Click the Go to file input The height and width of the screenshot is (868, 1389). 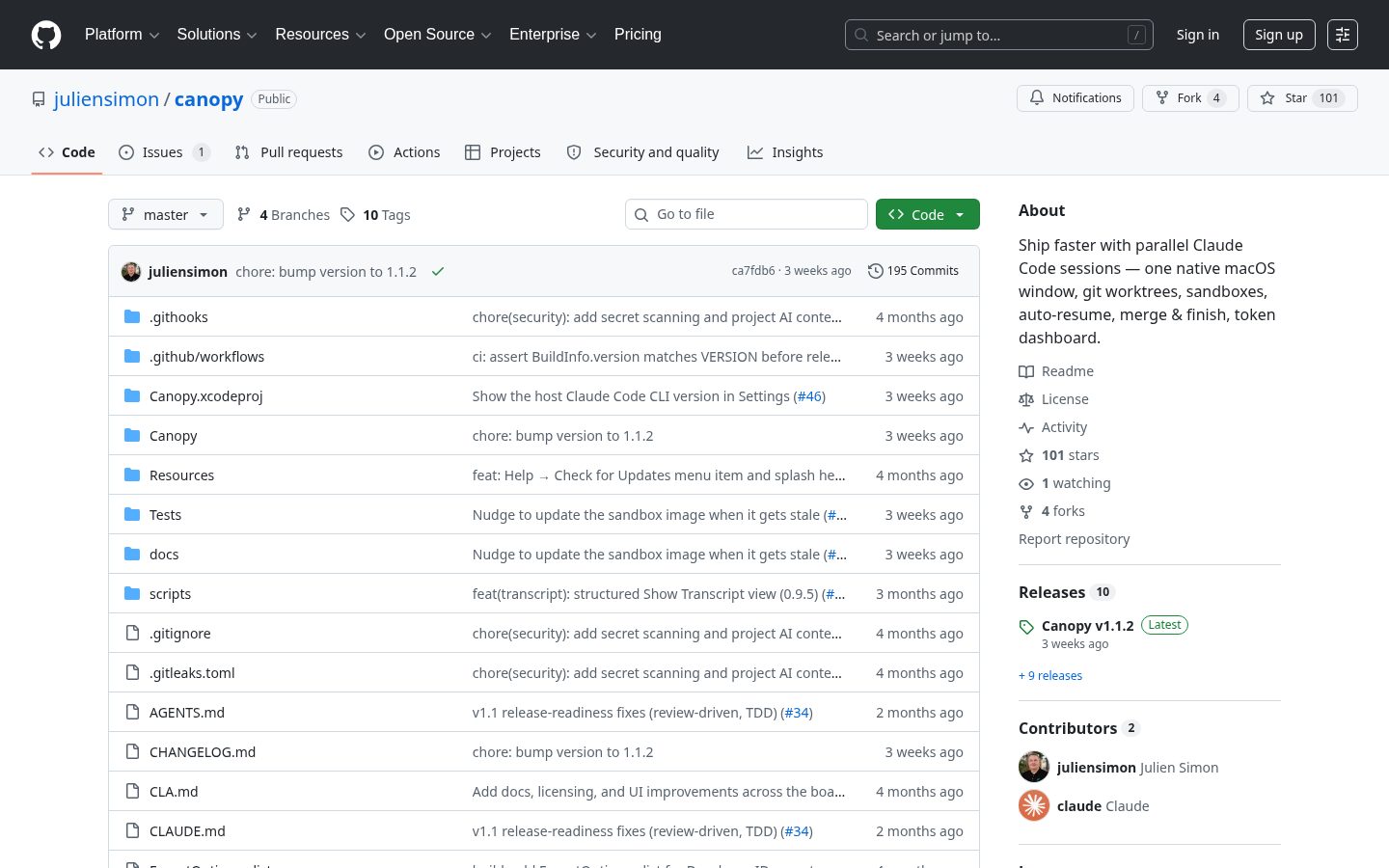pyautogui.click(x=747, y=214)
